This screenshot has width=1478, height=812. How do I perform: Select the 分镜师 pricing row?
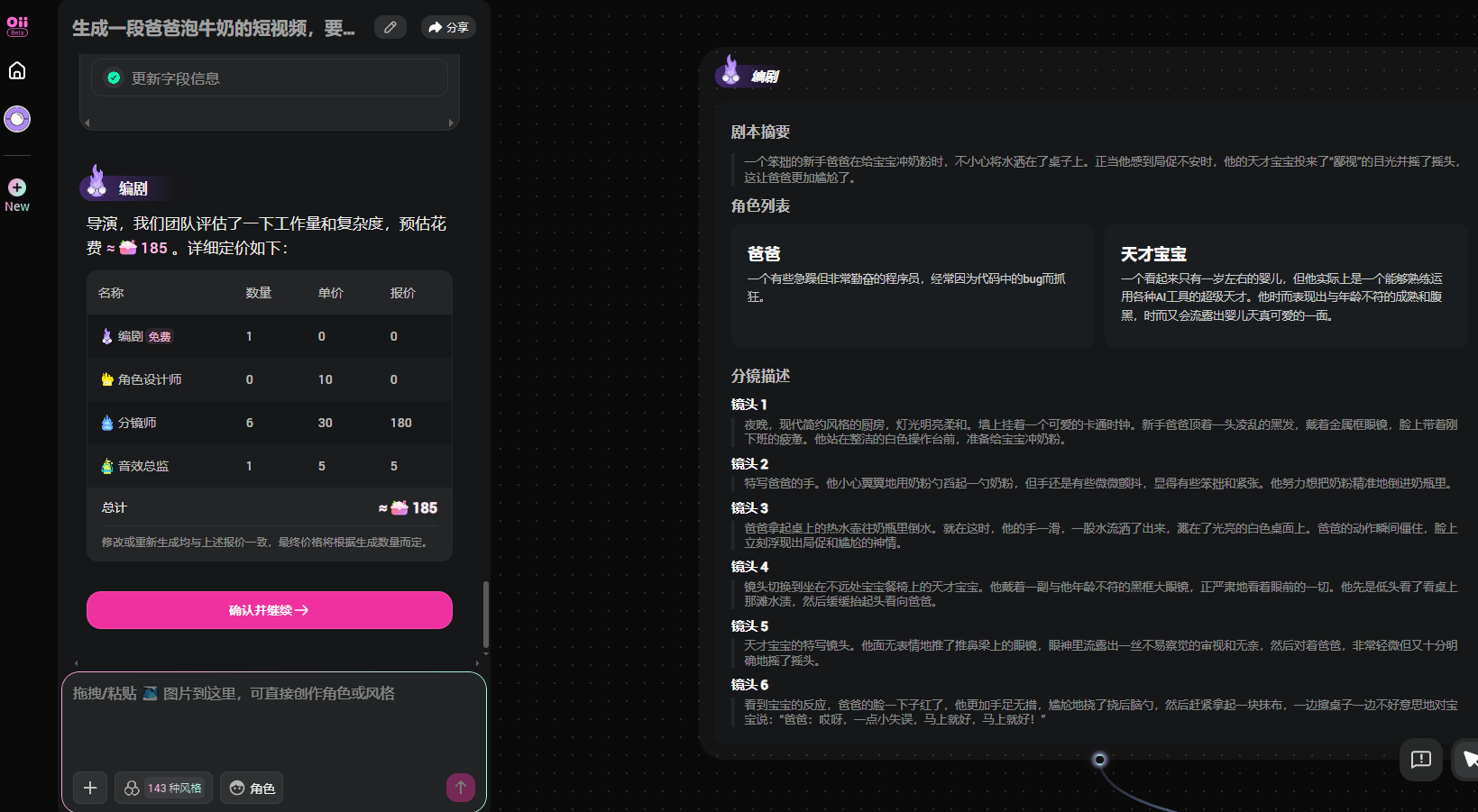(x=269, y=423)
